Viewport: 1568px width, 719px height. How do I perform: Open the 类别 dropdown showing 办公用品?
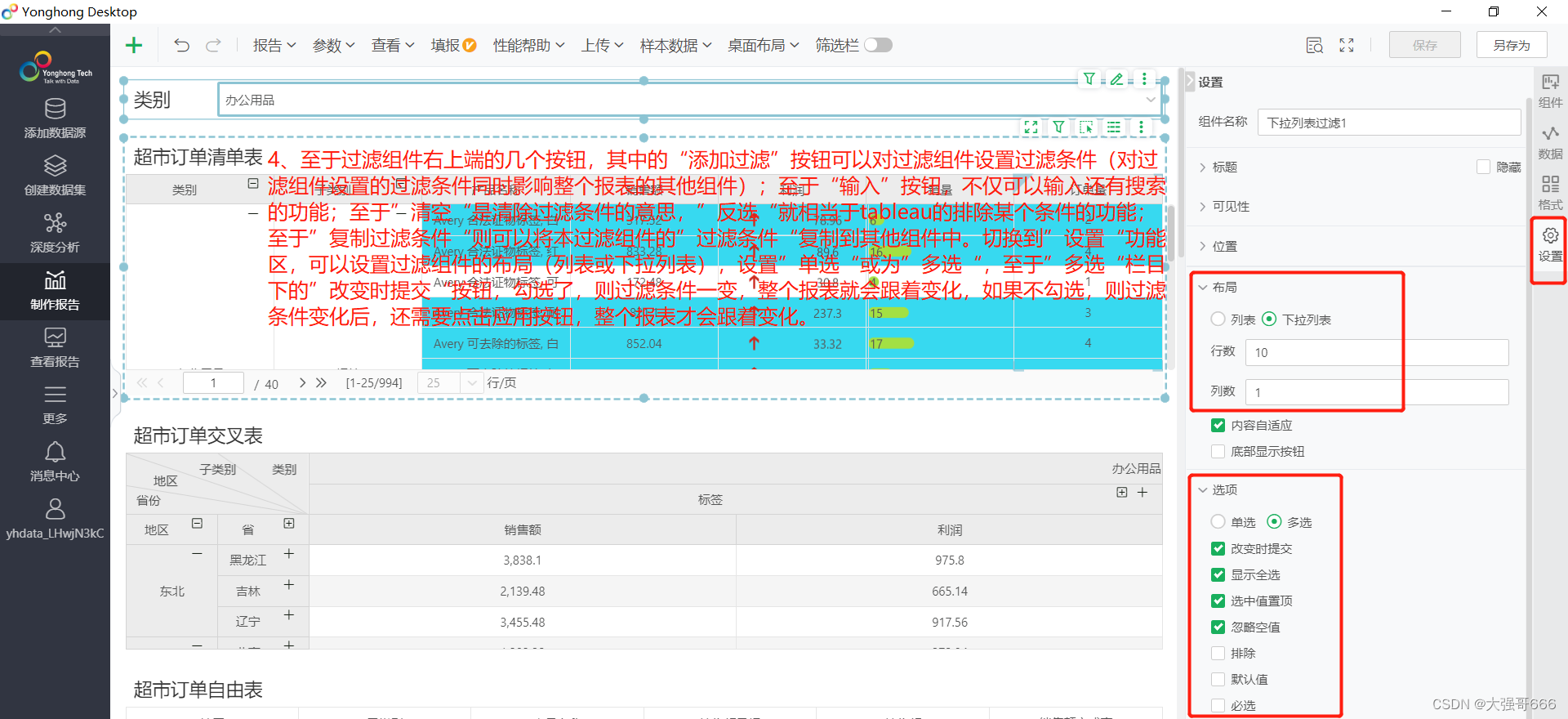point(691,100)
